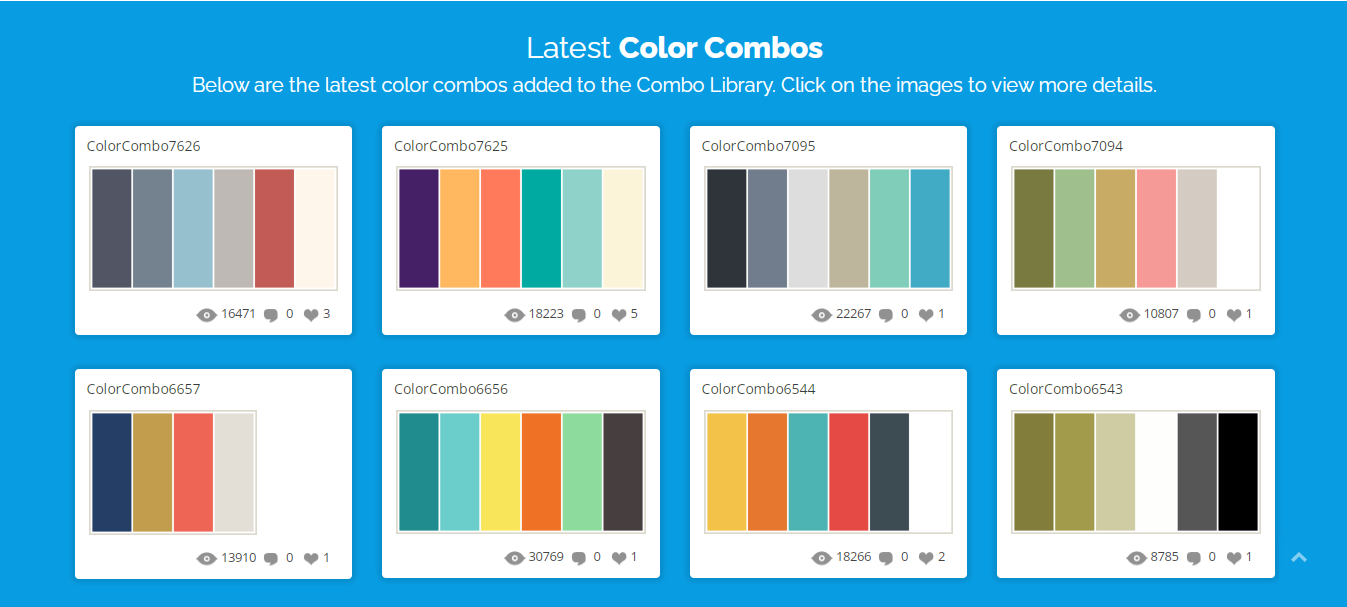Select the black swatch in ColorCombo6543
Image resolution: width=1347 pixels, height=607 pixels.
point(1238,472)
